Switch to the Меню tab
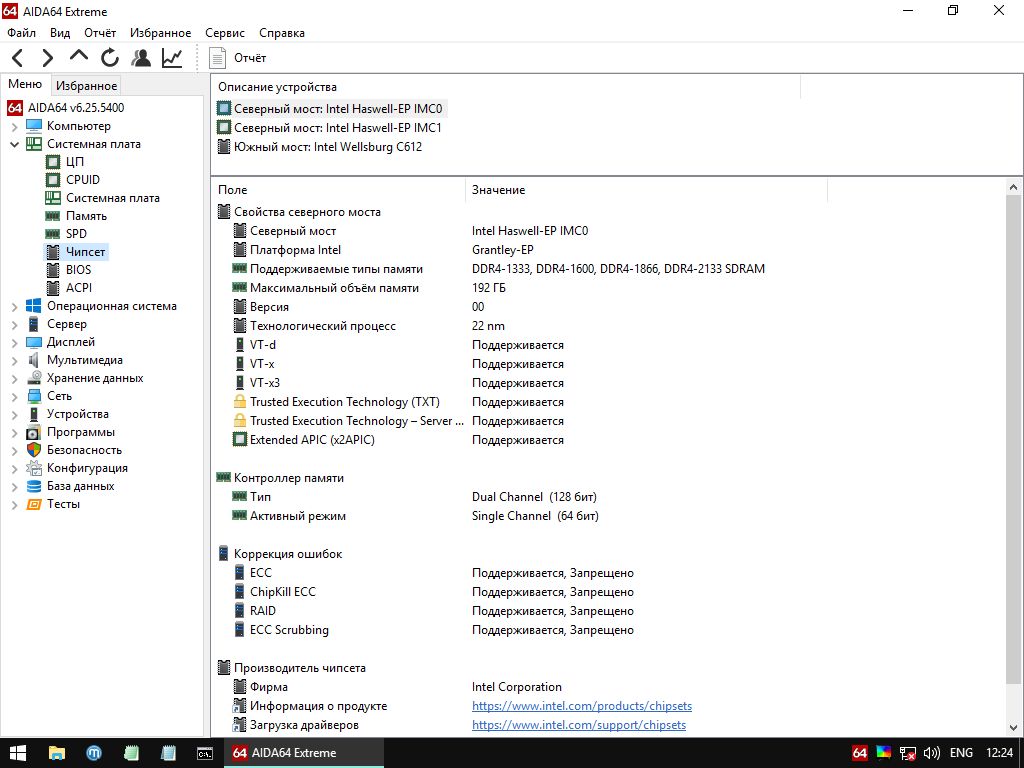 click(x=25, y=84)
